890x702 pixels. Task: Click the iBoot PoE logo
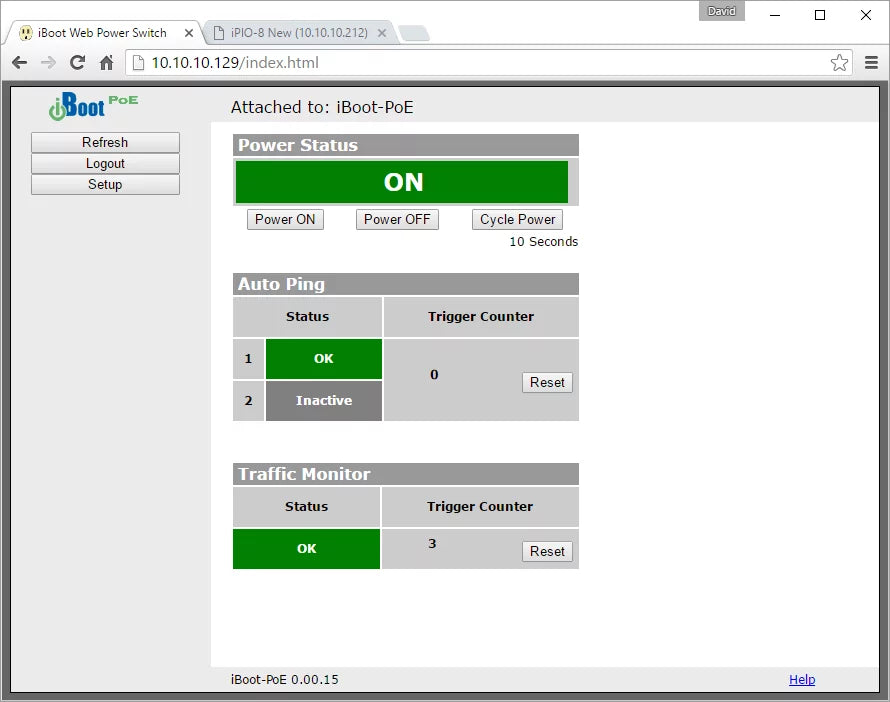click(94, 106)
